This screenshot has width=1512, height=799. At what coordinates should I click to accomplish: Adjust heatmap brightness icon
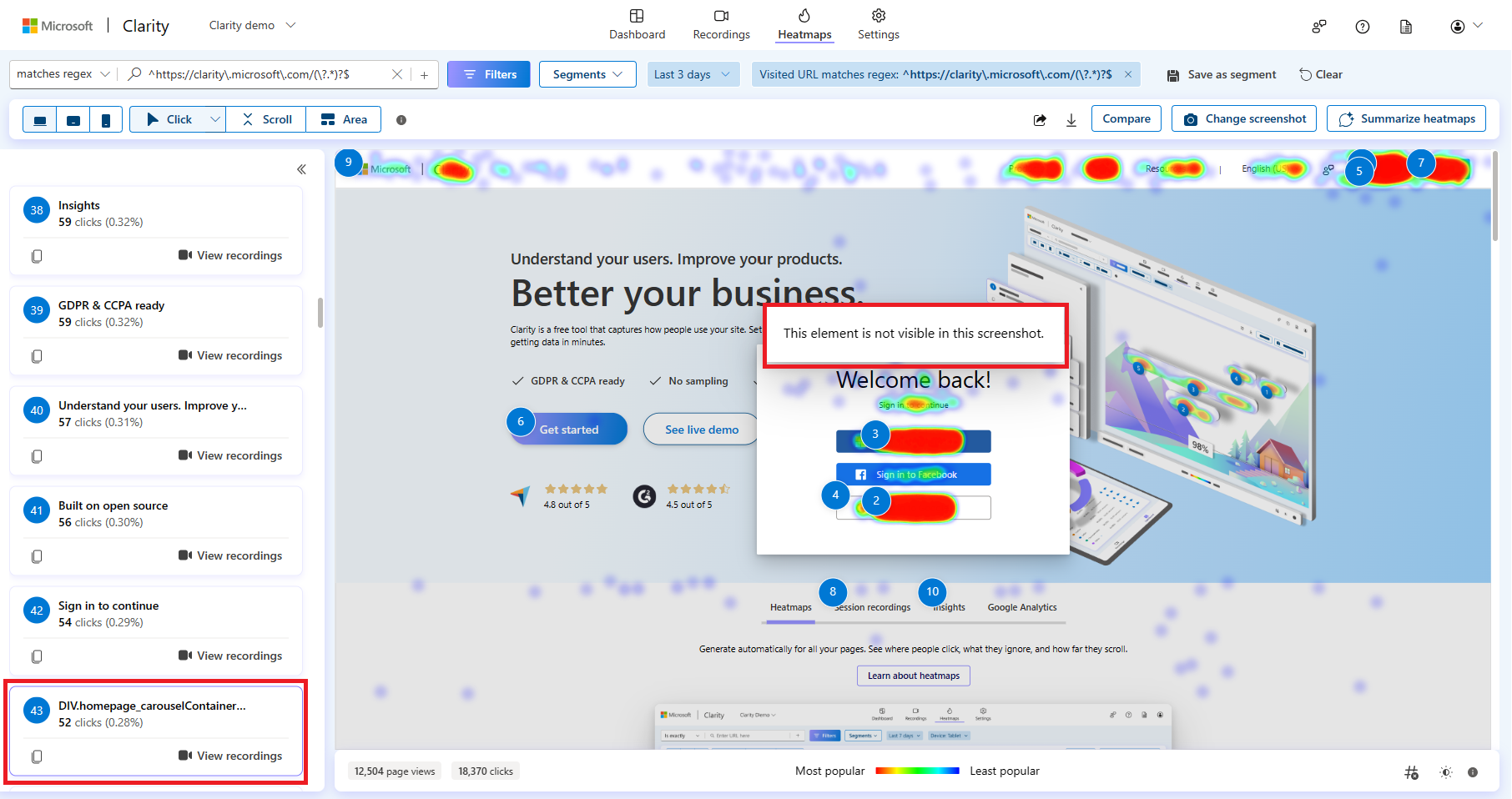[1446, 772]
